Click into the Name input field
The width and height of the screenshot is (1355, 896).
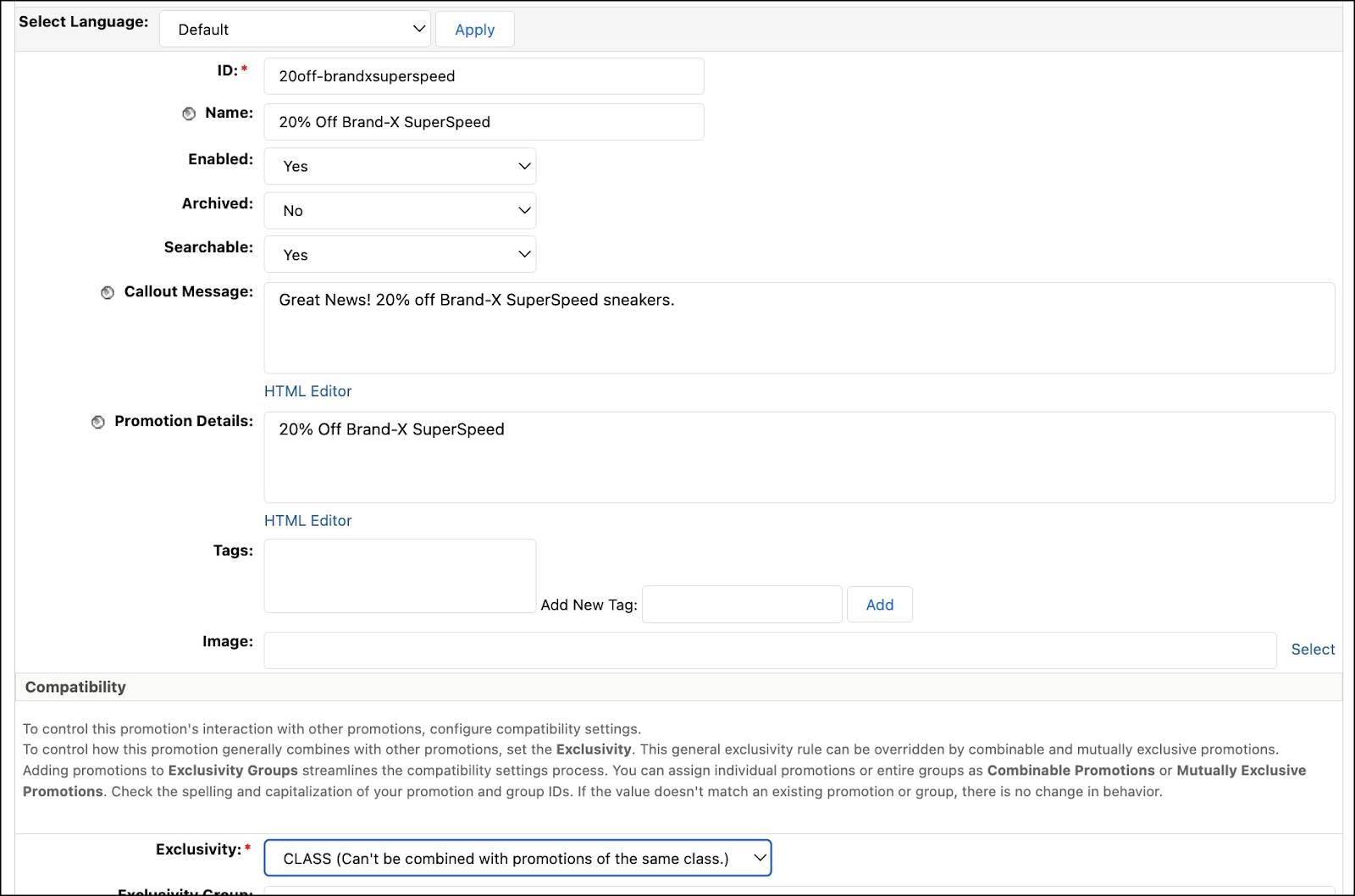click(484, 122)
